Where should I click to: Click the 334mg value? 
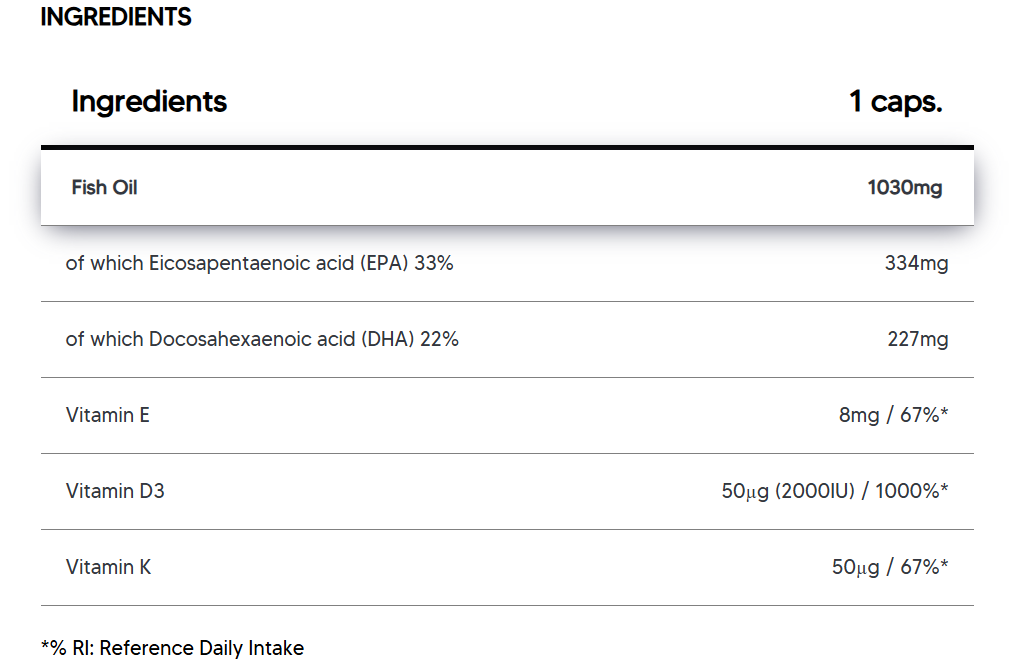(x=916, y=264)
